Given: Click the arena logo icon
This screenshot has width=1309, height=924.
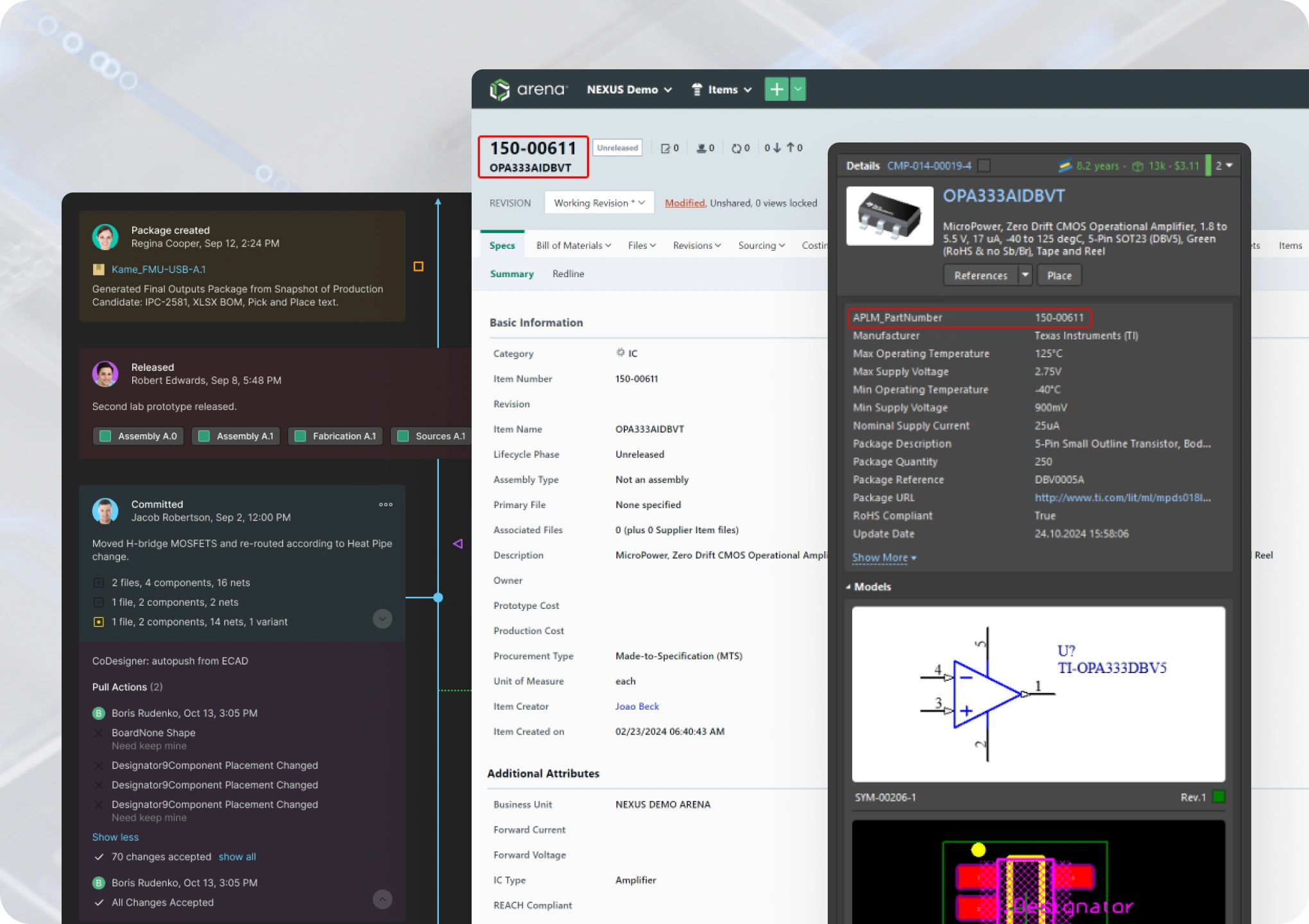Looking at the screenshot, I should click(x=499, y=90).
